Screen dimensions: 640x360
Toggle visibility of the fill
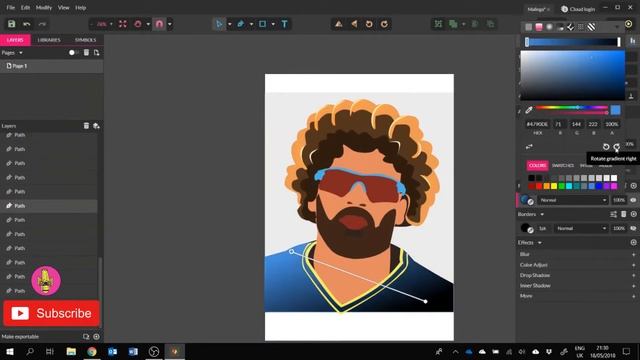633,200
